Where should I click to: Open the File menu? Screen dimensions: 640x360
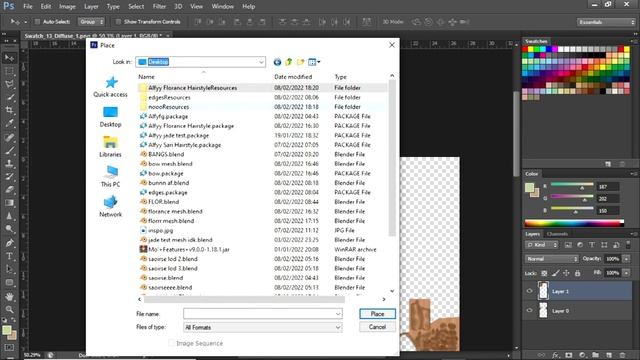coord(28,7)
